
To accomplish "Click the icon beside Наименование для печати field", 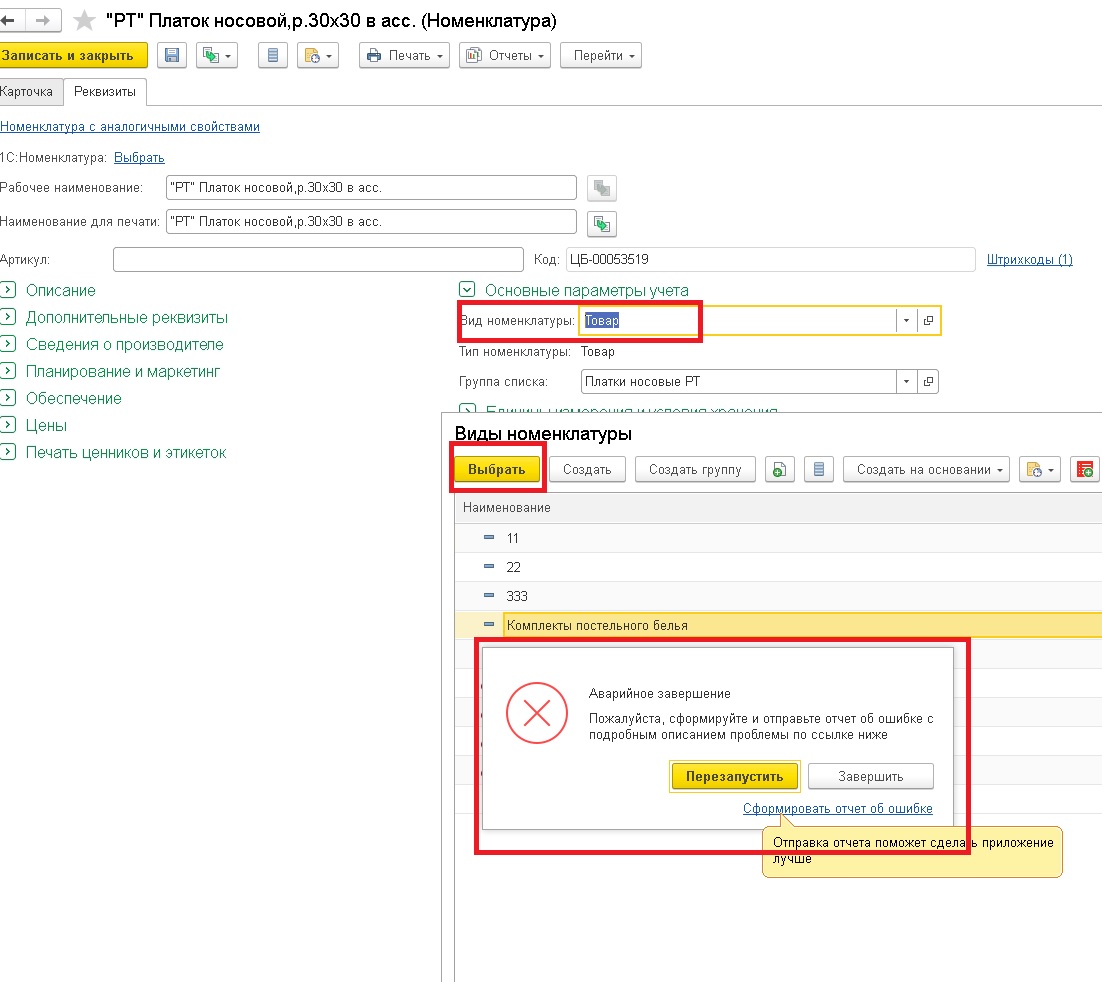I will tap(602, 222).
